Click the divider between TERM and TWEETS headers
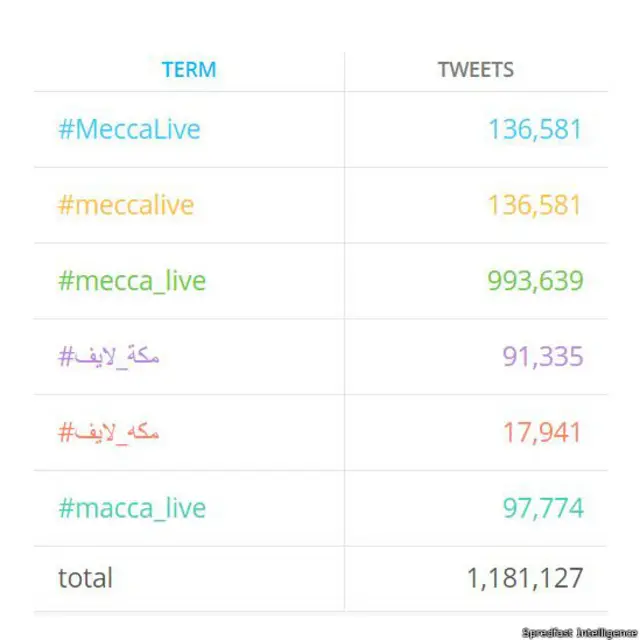Image resolution: width=640 pixels, height=640 pixels. (345, 70)
